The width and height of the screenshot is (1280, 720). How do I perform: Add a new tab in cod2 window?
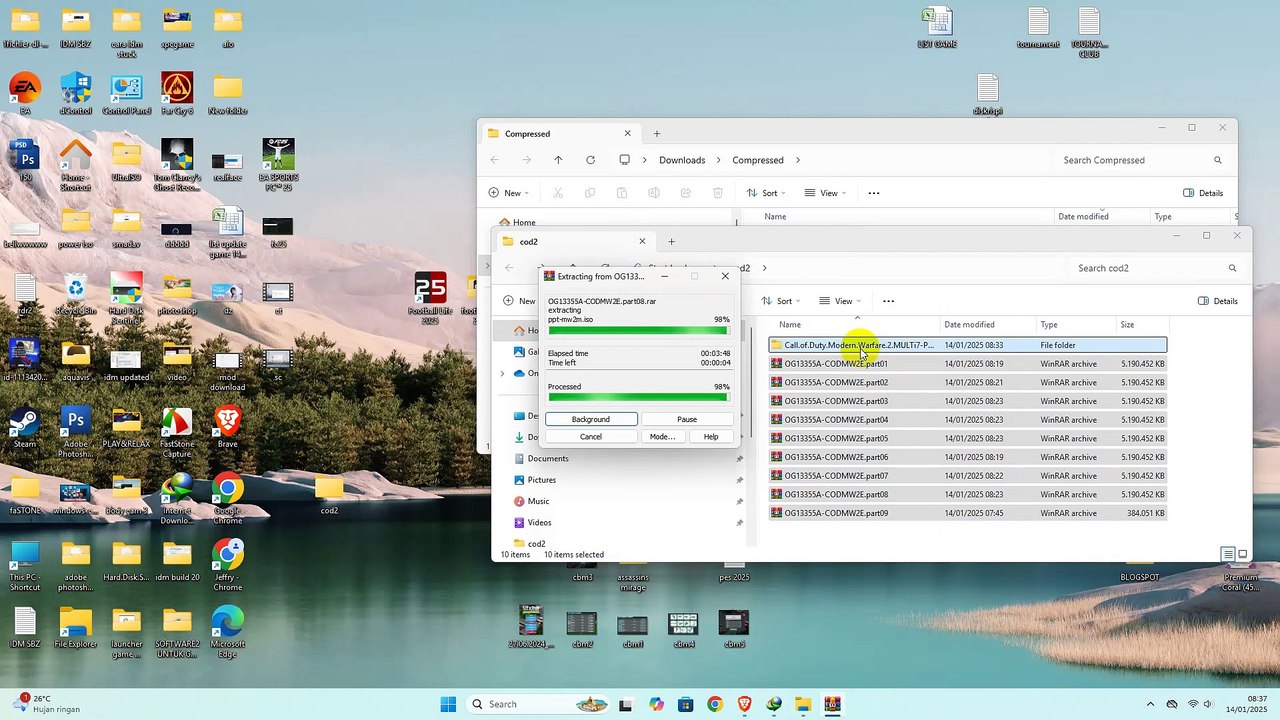click(671, 242)
